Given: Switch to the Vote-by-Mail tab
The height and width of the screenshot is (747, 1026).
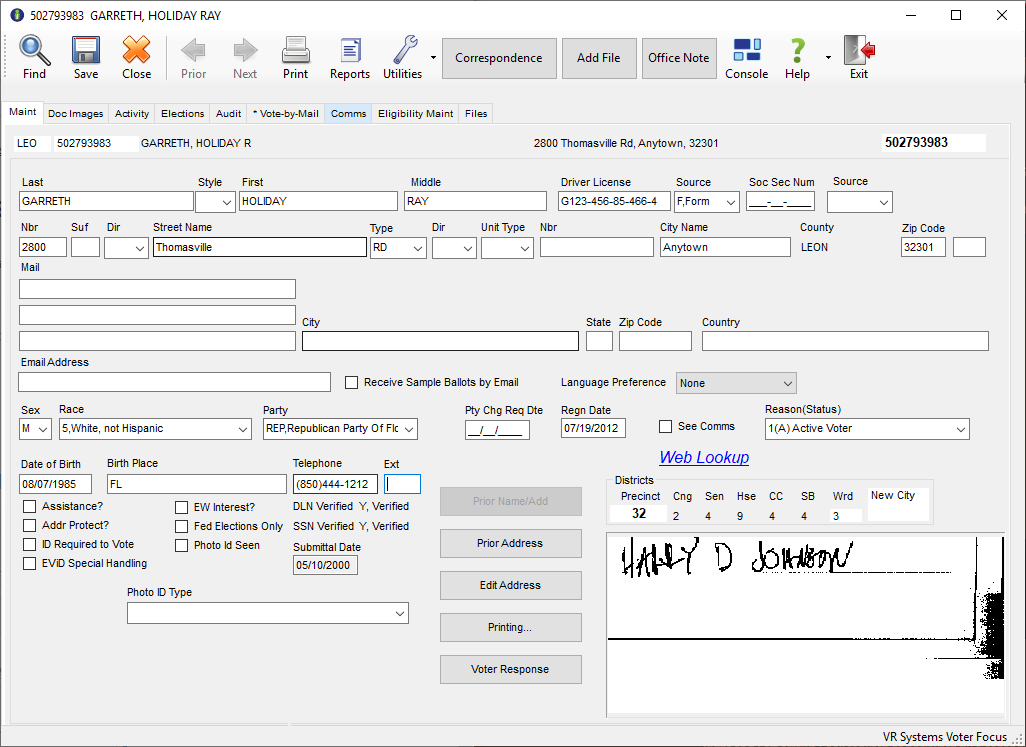Looking at the screenshot, I should click(x=286, y=114).
